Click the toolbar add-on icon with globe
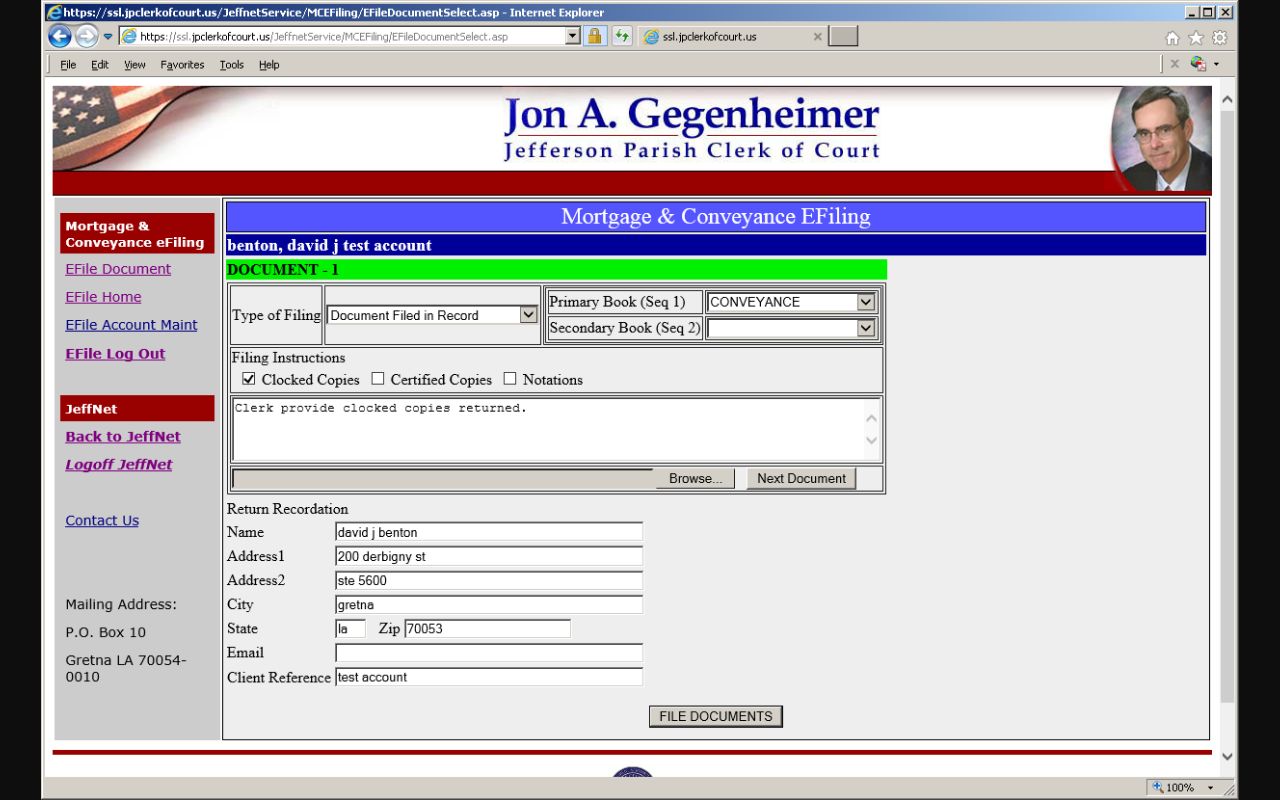Image resolution: width=1280 pixels, height=800 pixels. coord(1198,64)
